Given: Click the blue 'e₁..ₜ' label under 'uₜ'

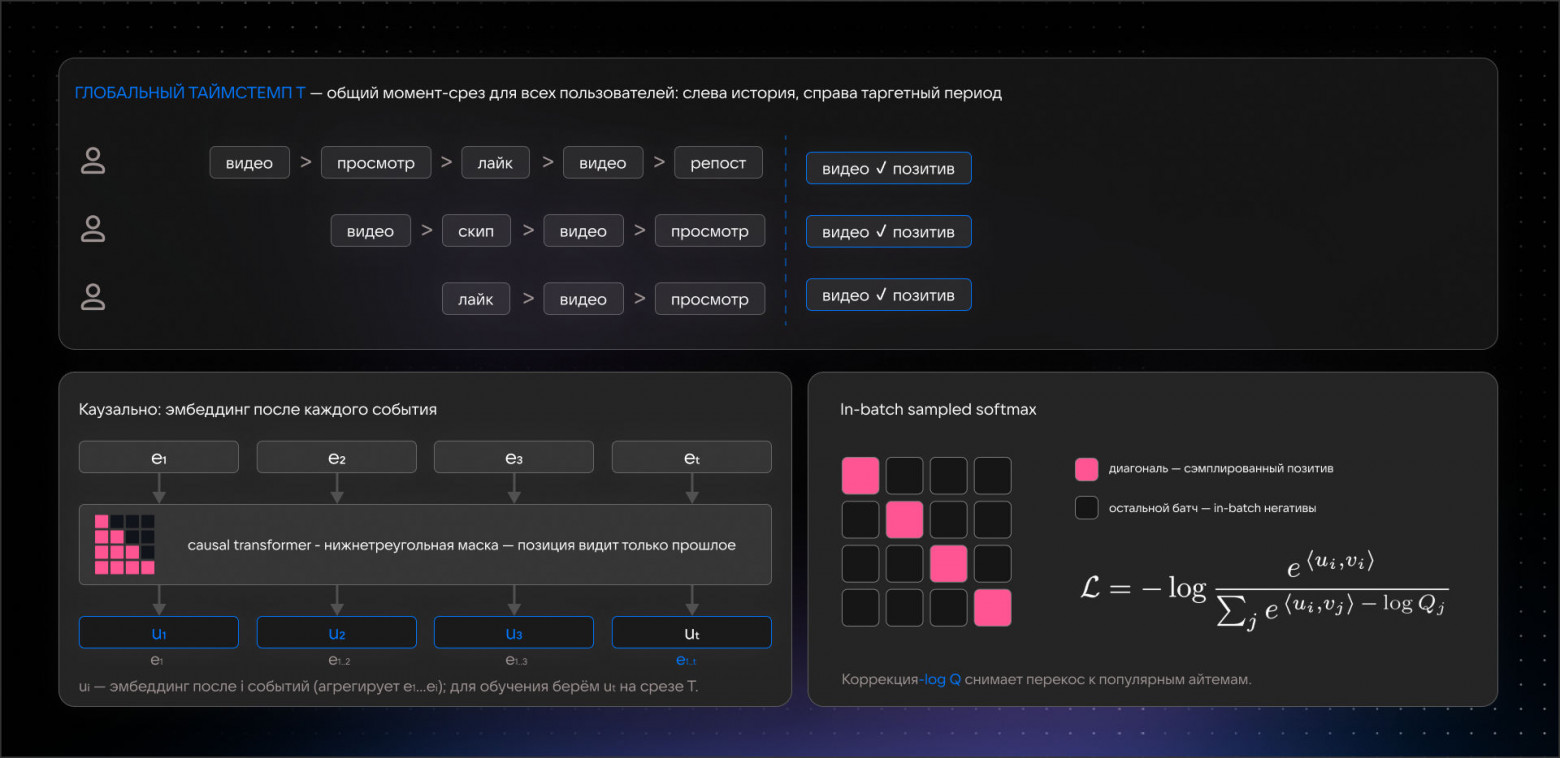Looking at the screenshot, I should (x=687, y=660).
